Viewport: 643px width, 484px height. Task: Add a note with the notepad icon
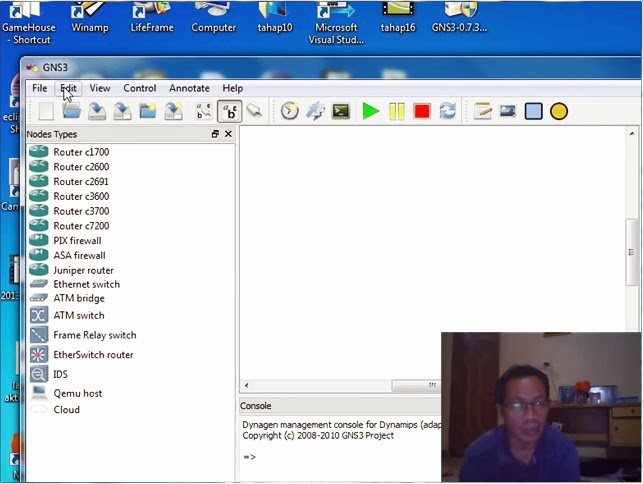(x=482, y=111)
